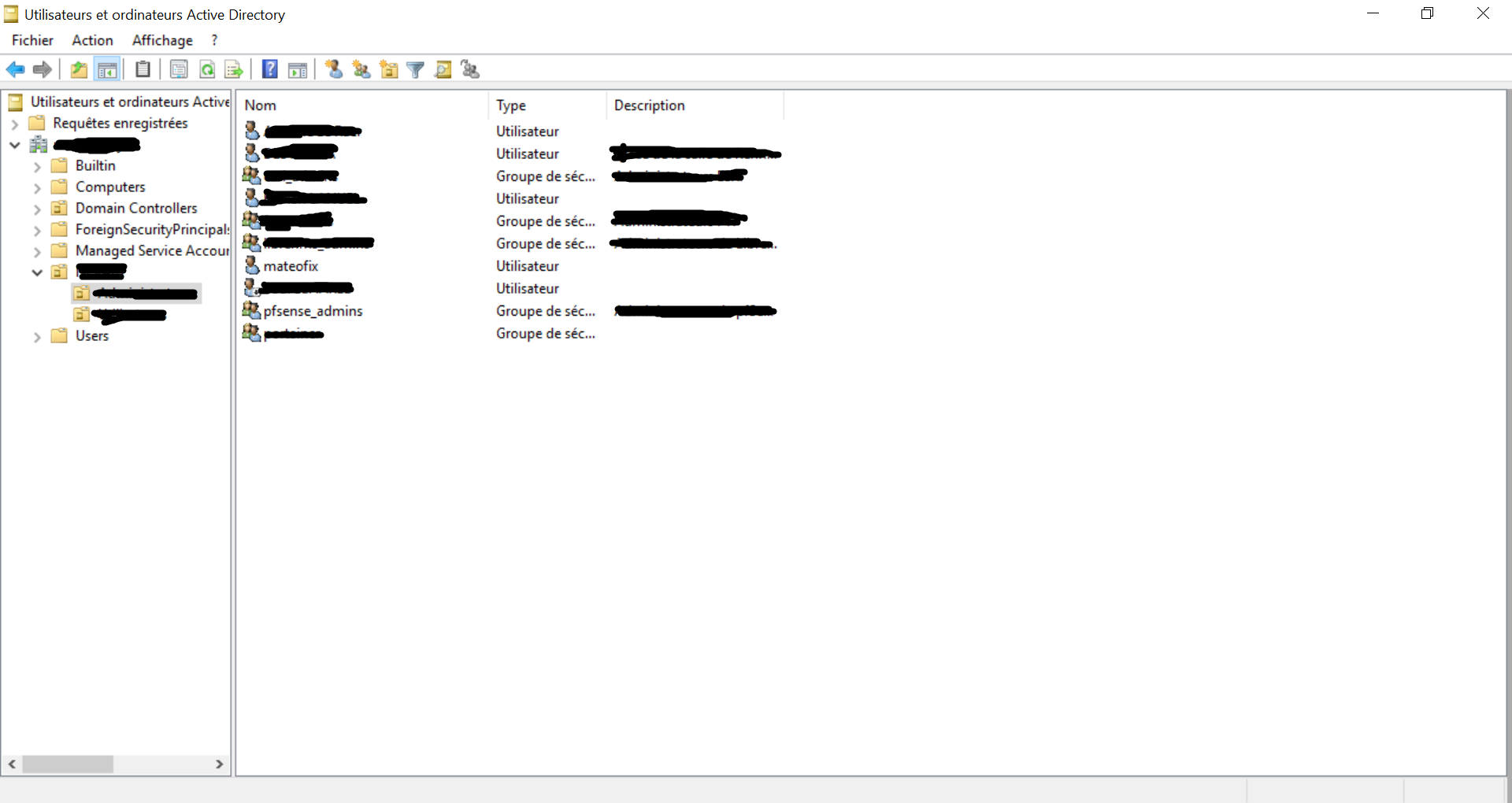Screen dimensions: 1512x803
Task: Create a new group via the toolbar
Action: tap(361, 69)
